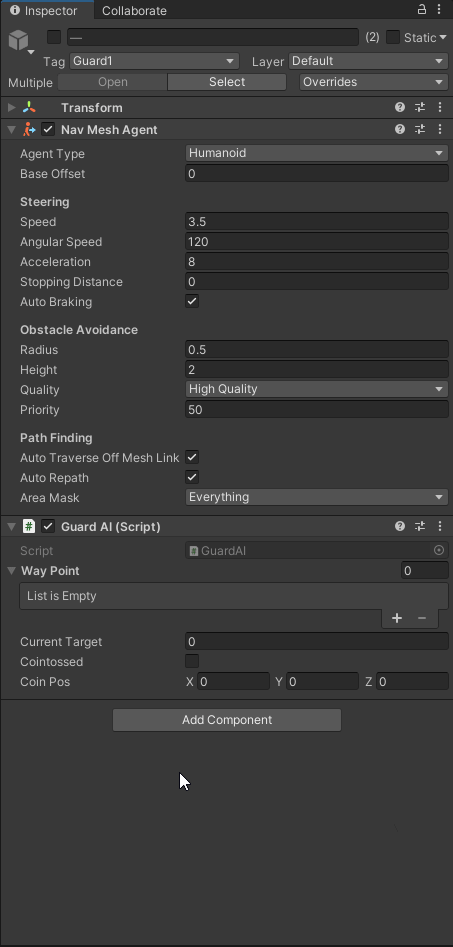453x947 pixels.
Task: Expand the Transform component foldout
Action: pyautogui.click(x=11, y=108)
